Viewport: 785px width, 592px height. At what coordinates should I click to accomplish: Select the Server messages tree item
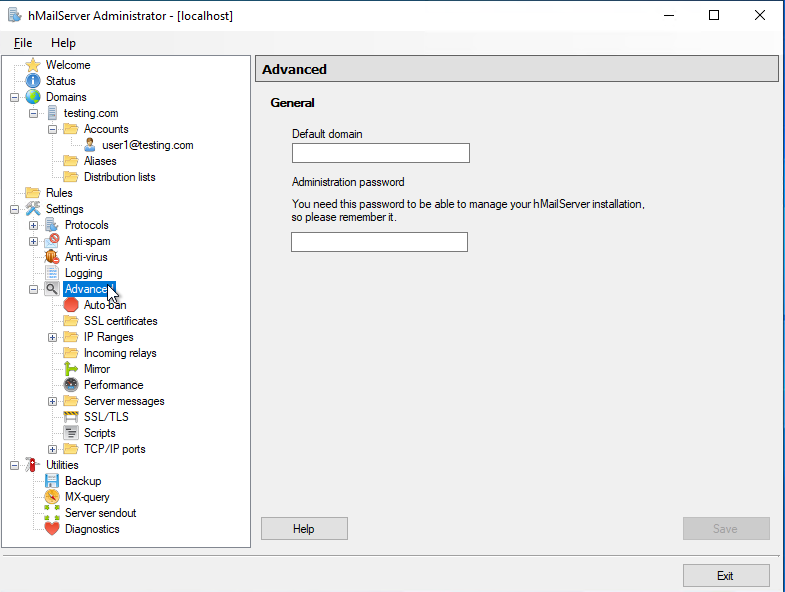(124, 401)
